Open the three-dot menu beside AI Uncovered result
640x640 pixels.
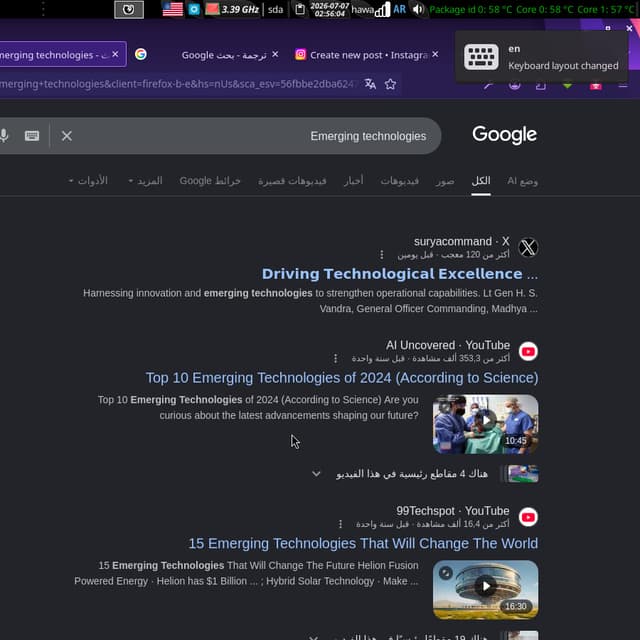(x=336, y=358)
